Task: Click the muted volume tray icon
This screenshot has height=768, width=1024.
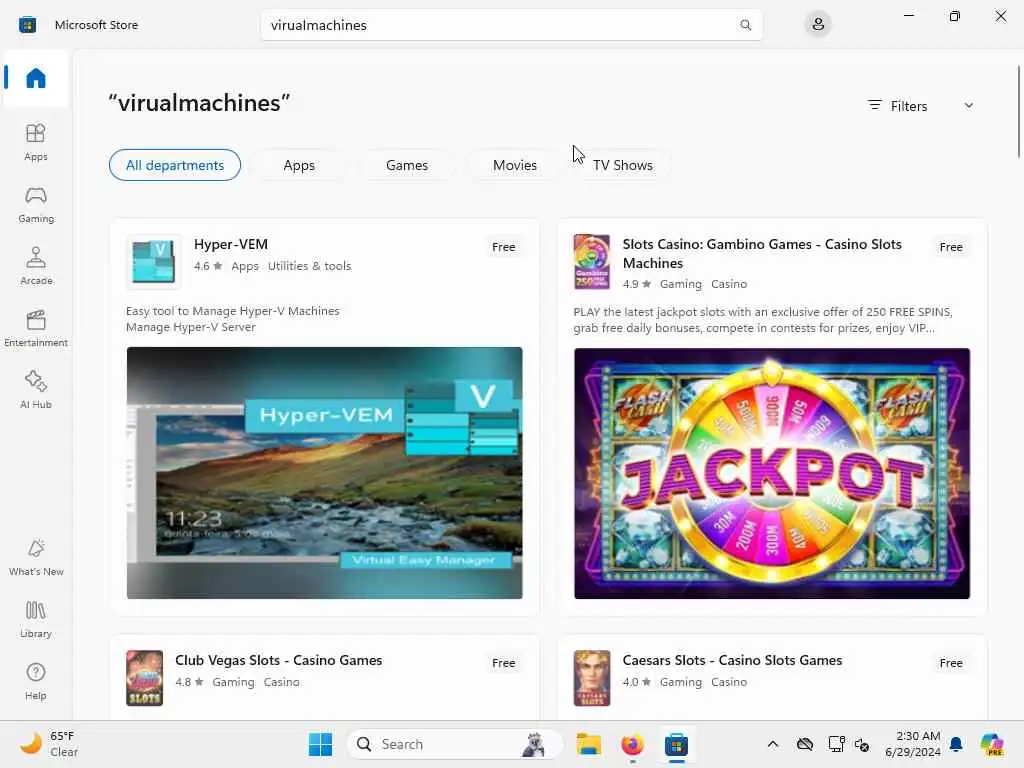Action: pyautogui.click(x=862, y=744)
